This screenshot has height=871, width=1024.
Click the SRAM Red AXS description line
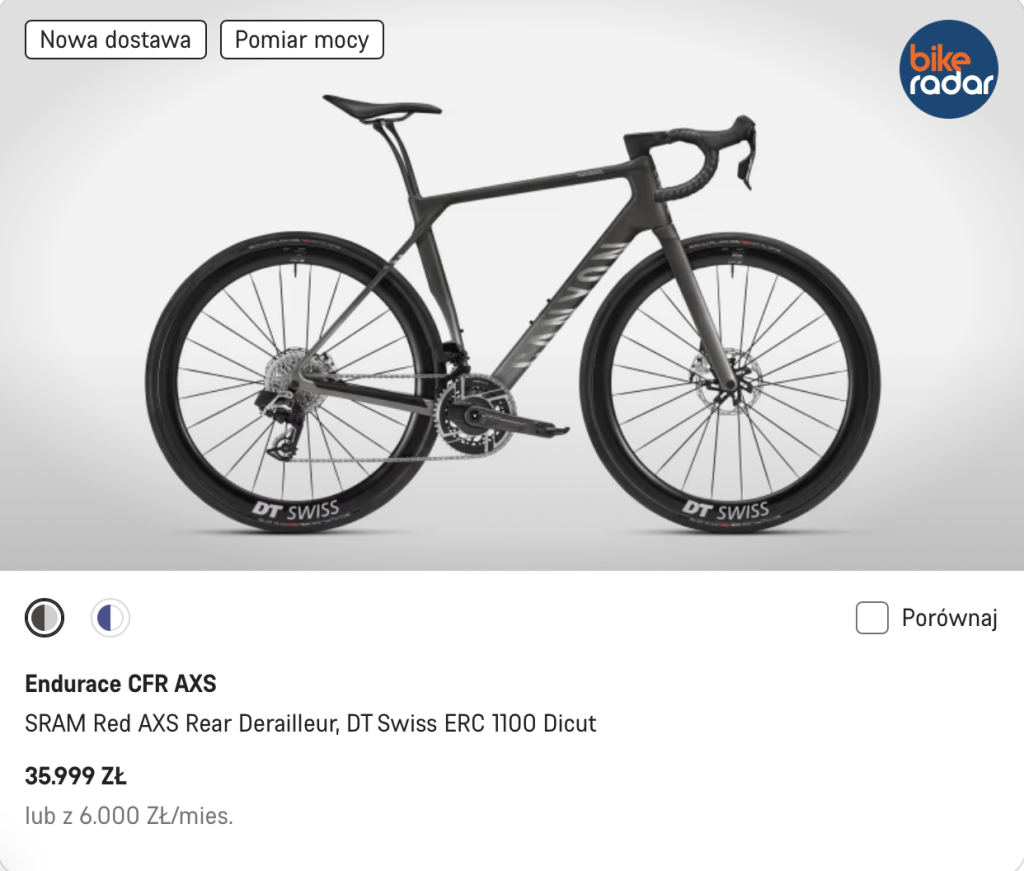pyautogui.click(x=310, y=723)
